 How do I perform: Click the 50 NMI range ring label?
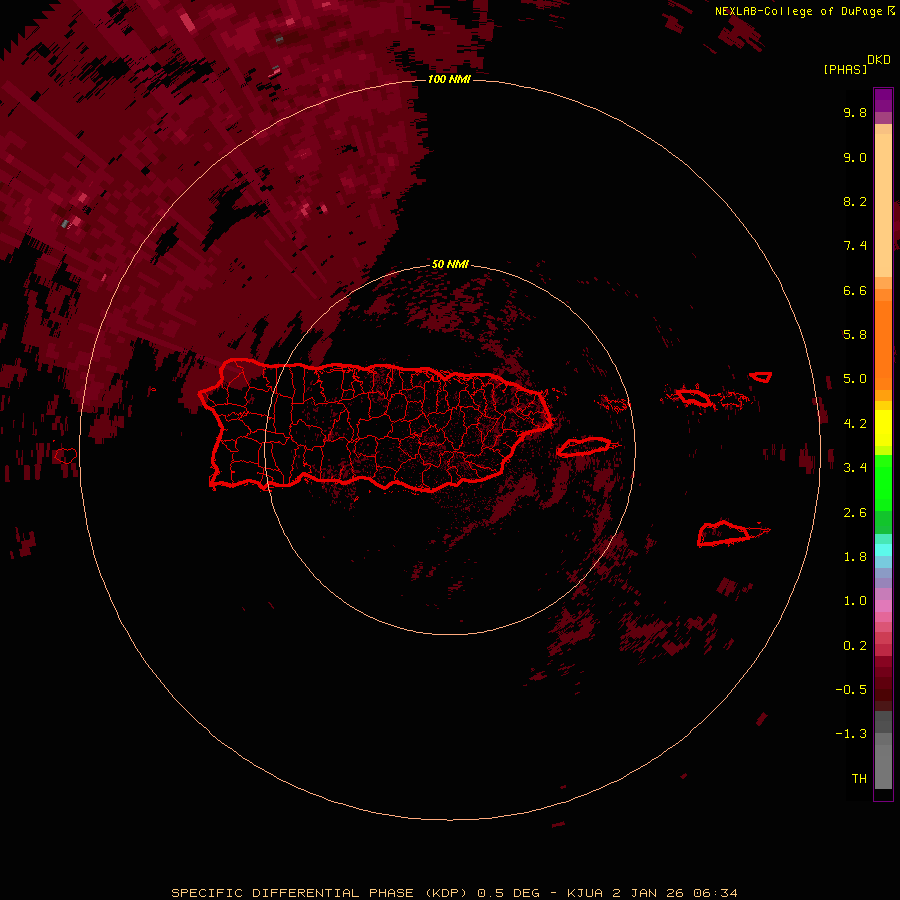(x=450, y=264)
